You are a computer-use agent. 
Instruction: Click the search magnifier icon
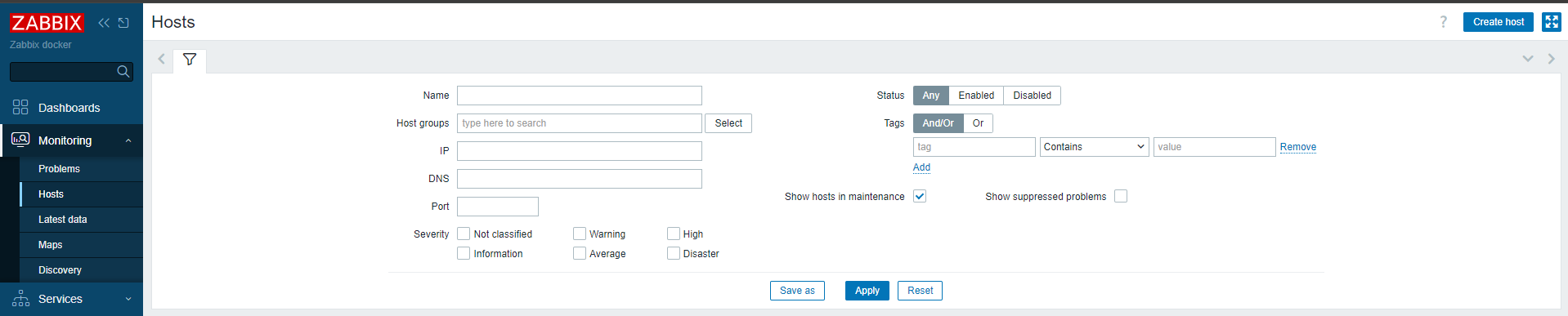tap(123, 72)
